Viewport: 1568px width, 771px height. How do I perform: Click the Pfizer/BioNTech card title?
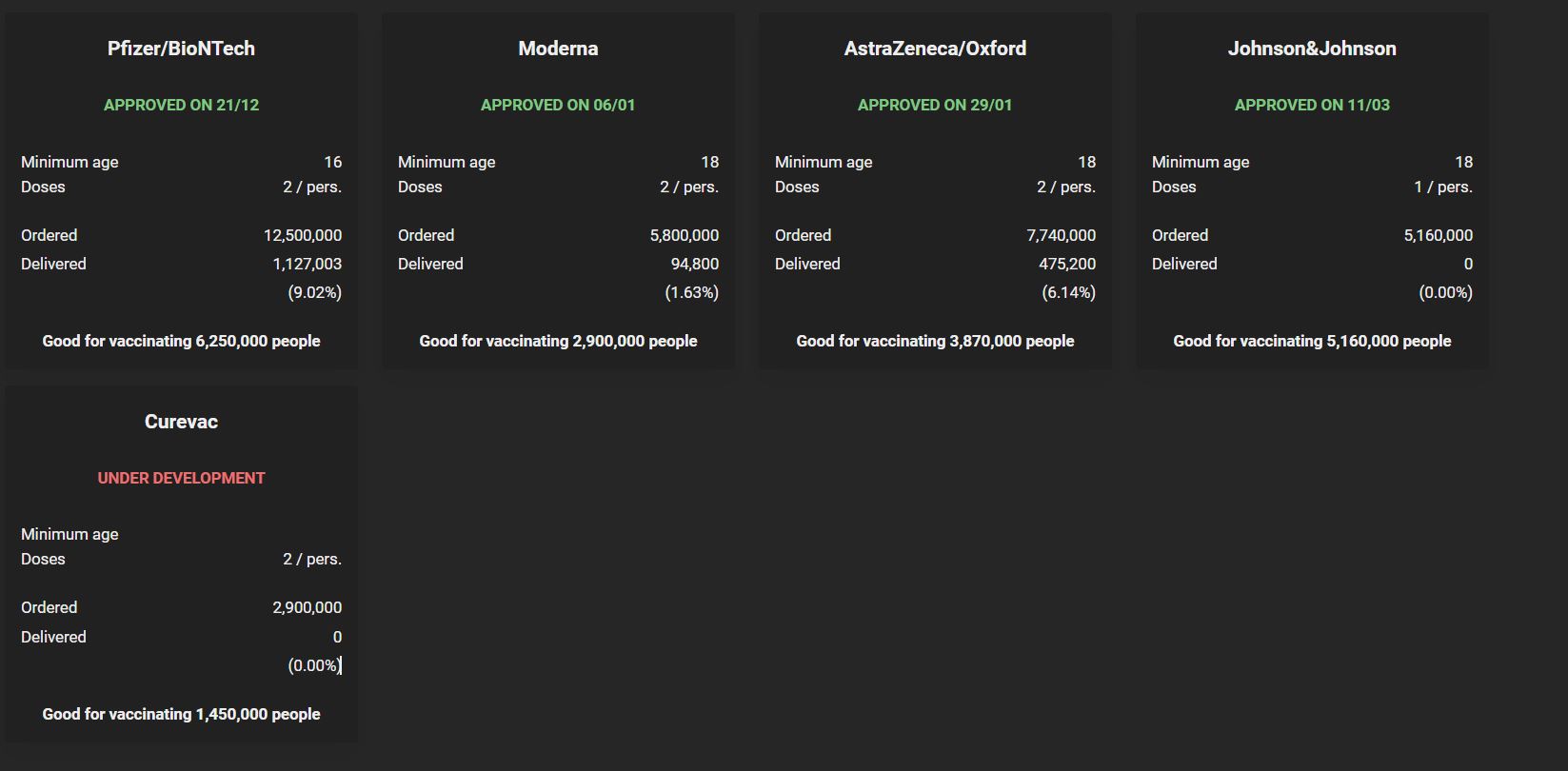pyautogui.click(x=181, y=49)
